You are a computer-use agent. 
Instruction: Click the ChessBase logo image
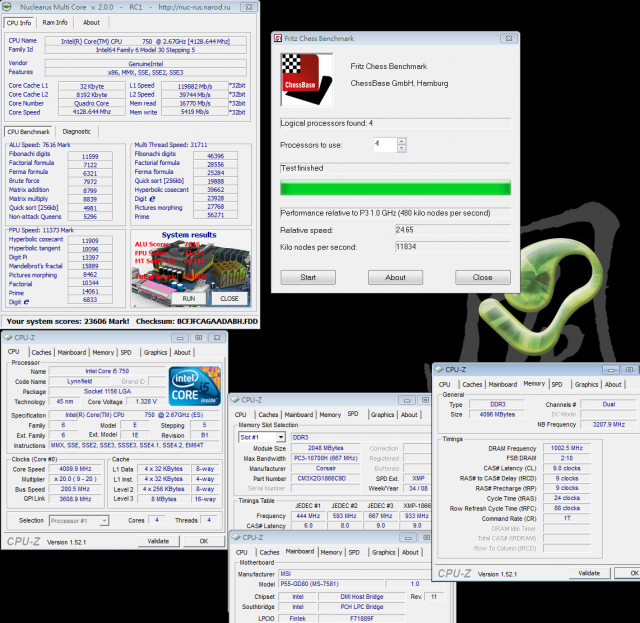click(x=307, y=80)
